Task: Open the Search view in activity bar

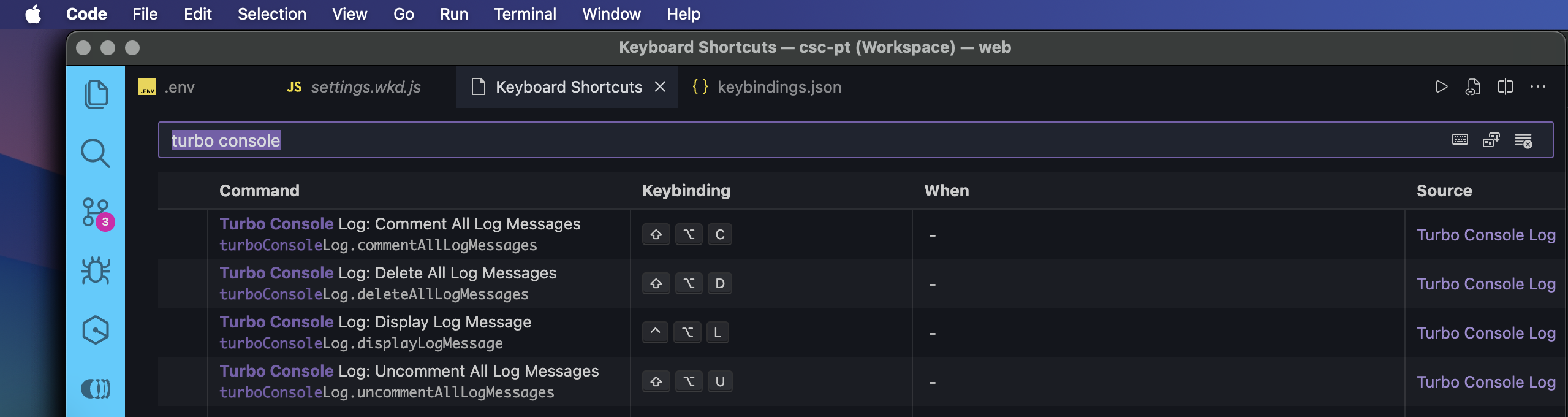Action: (96, 153)
